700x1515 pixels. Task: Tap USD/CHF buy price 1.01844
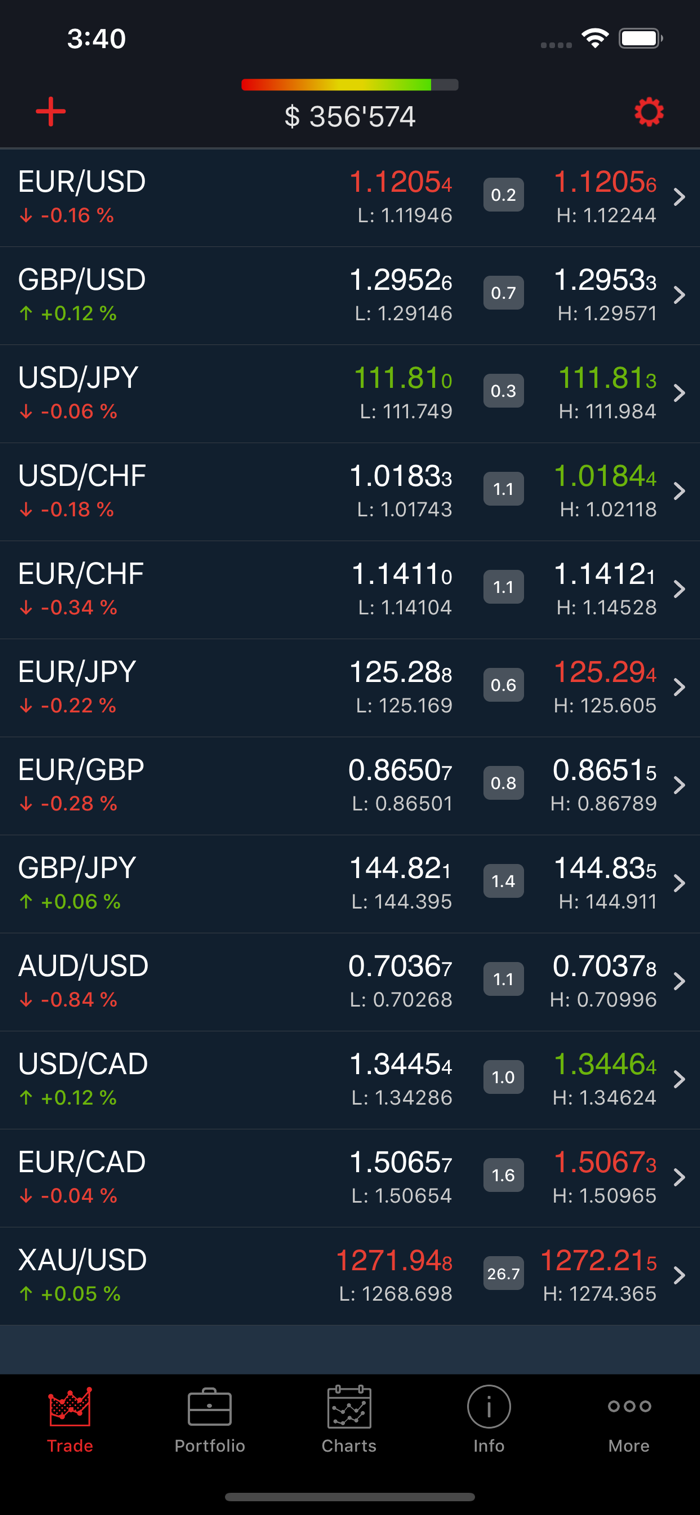605,476
